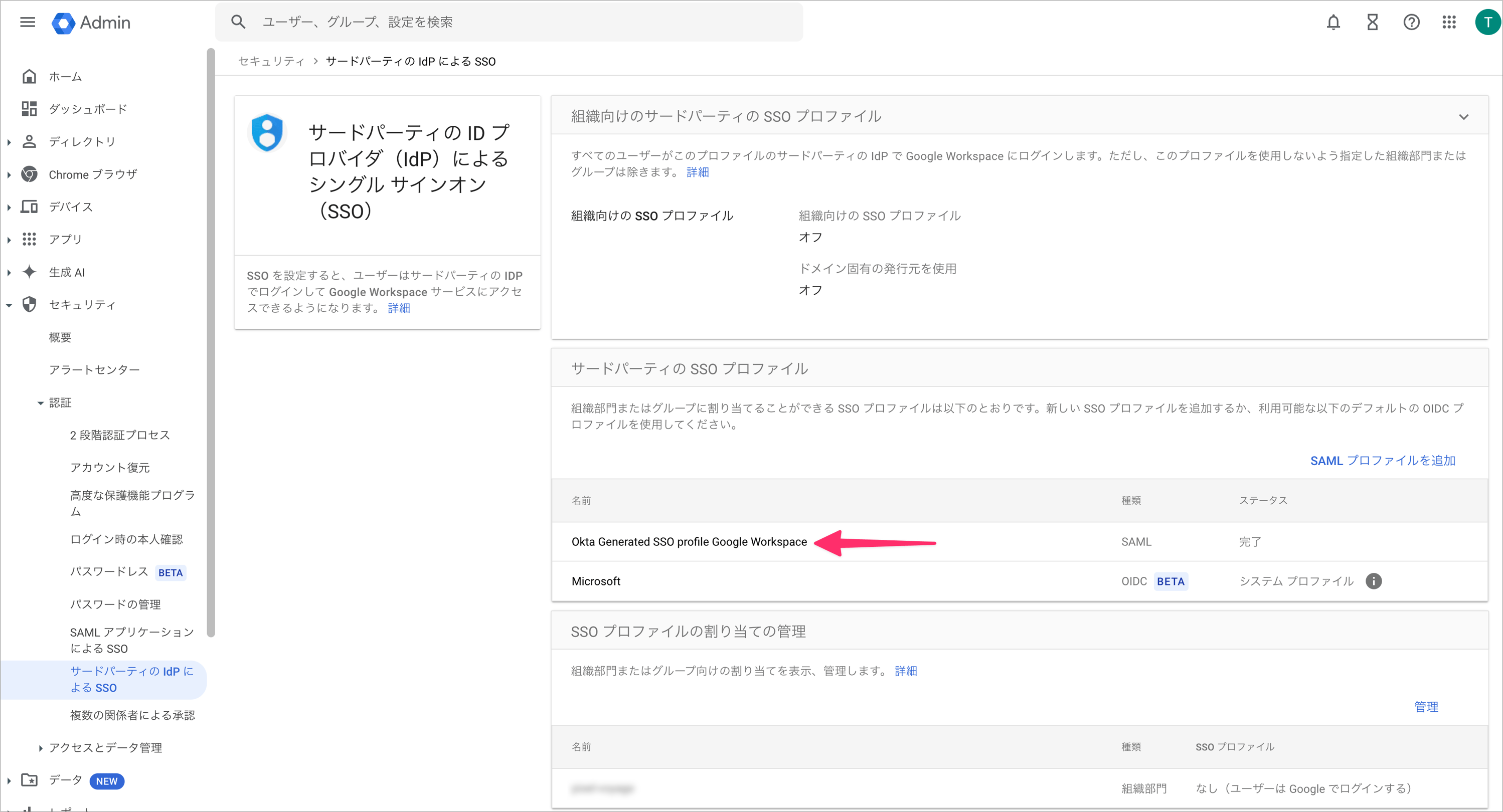Click the search magnifier icon
The width and height of the screenshot is (1503, 812).
[238, 22]
